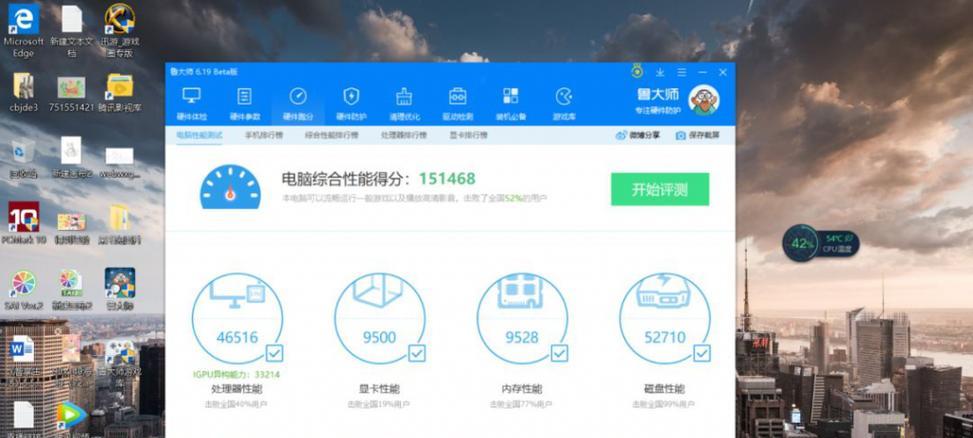Screen dimensions: 973x438
Task: Click 微博分享 share link
Action: tap(637, 135)
